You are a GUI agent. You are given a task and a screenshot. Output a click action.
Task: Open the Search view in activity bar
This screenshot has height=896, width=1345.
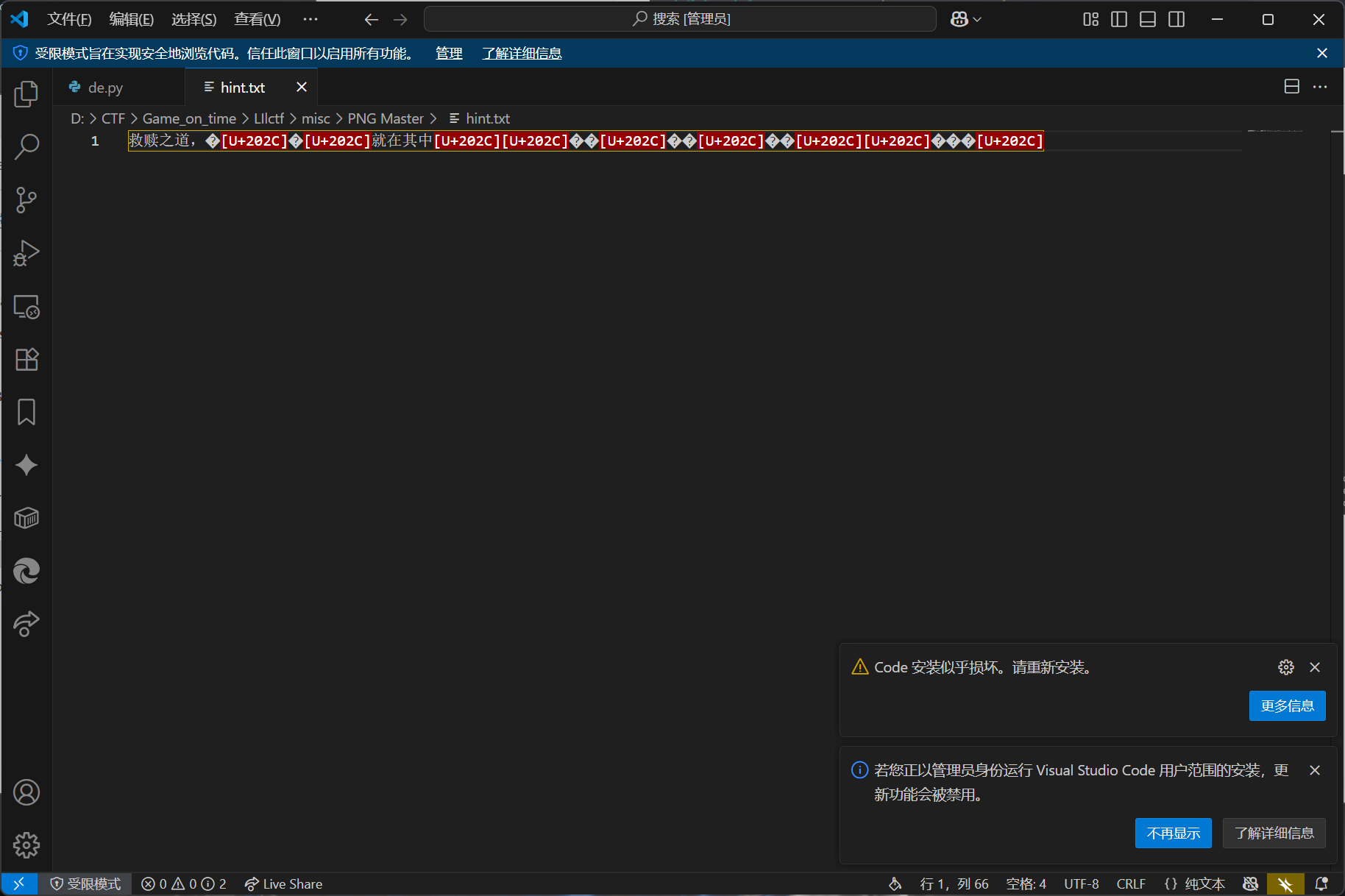tap(26, 147)
